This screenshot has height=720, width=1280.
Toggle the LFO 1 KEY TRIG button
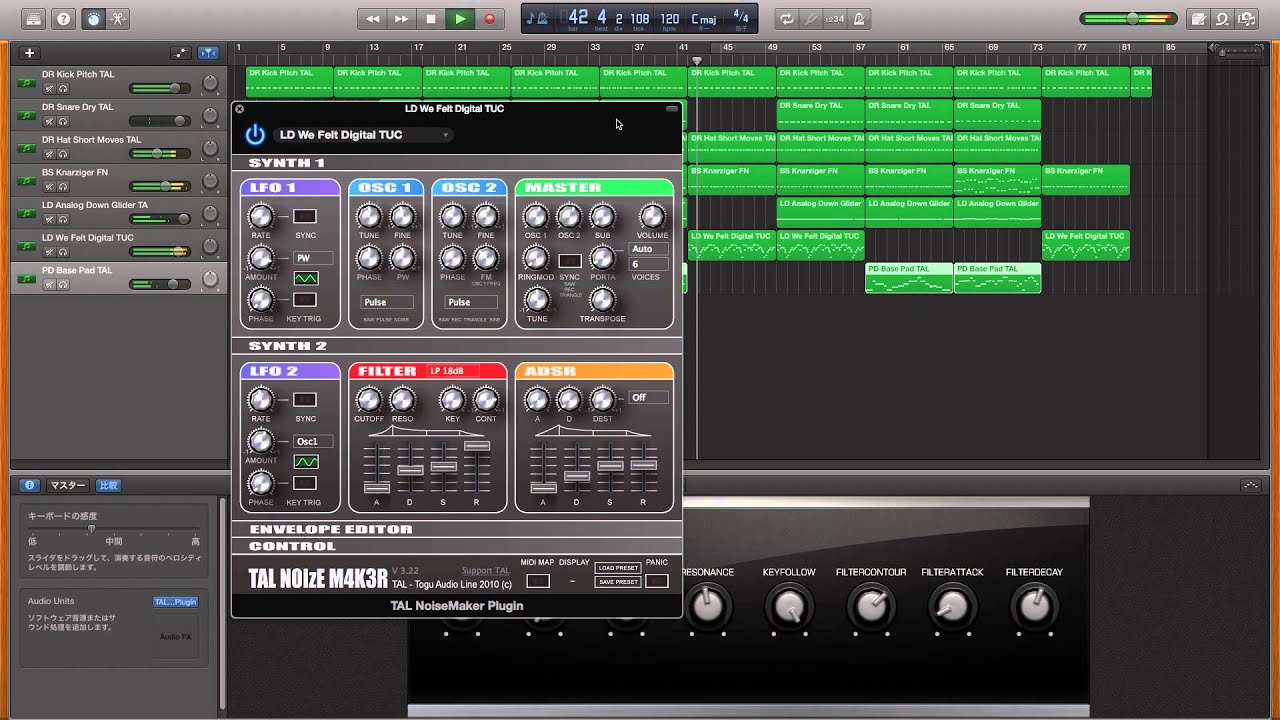coord(305,300)
